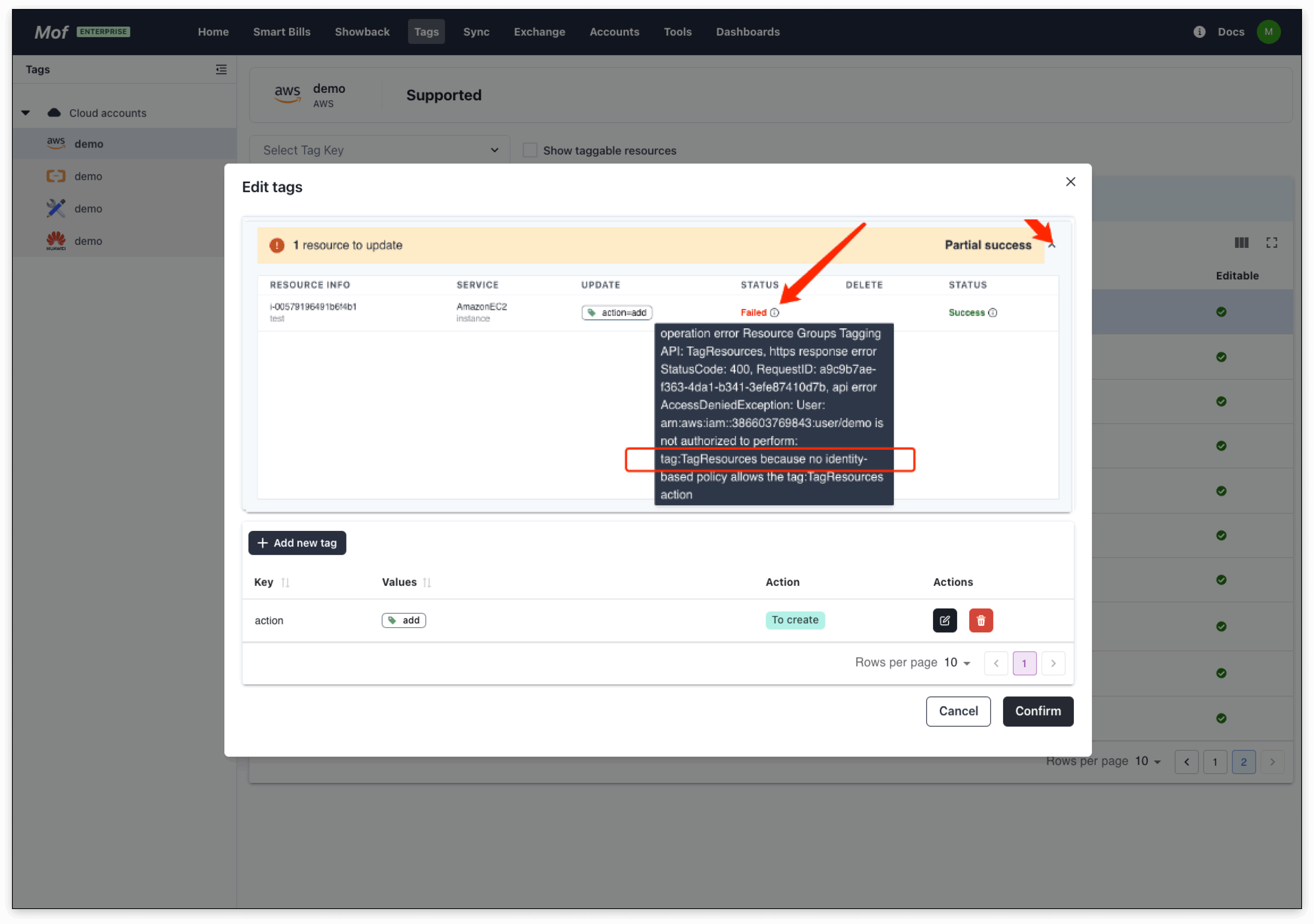
Task: Open Smart Bills page
Action: (282, 32)
